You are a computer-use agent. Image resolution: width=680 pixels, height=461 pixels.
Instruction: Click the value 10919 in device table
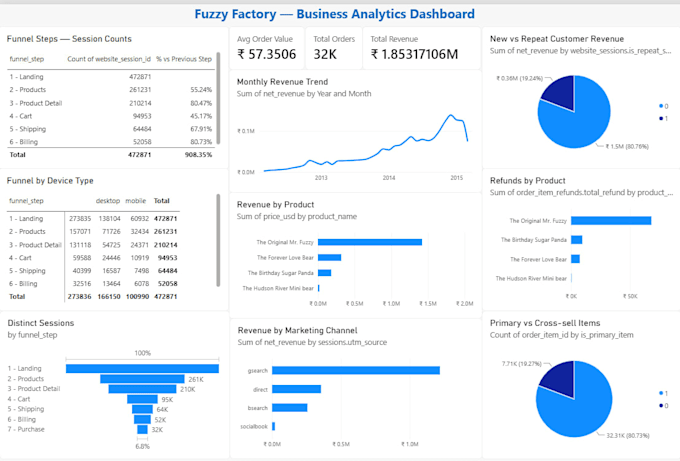[x=140, y=258]
